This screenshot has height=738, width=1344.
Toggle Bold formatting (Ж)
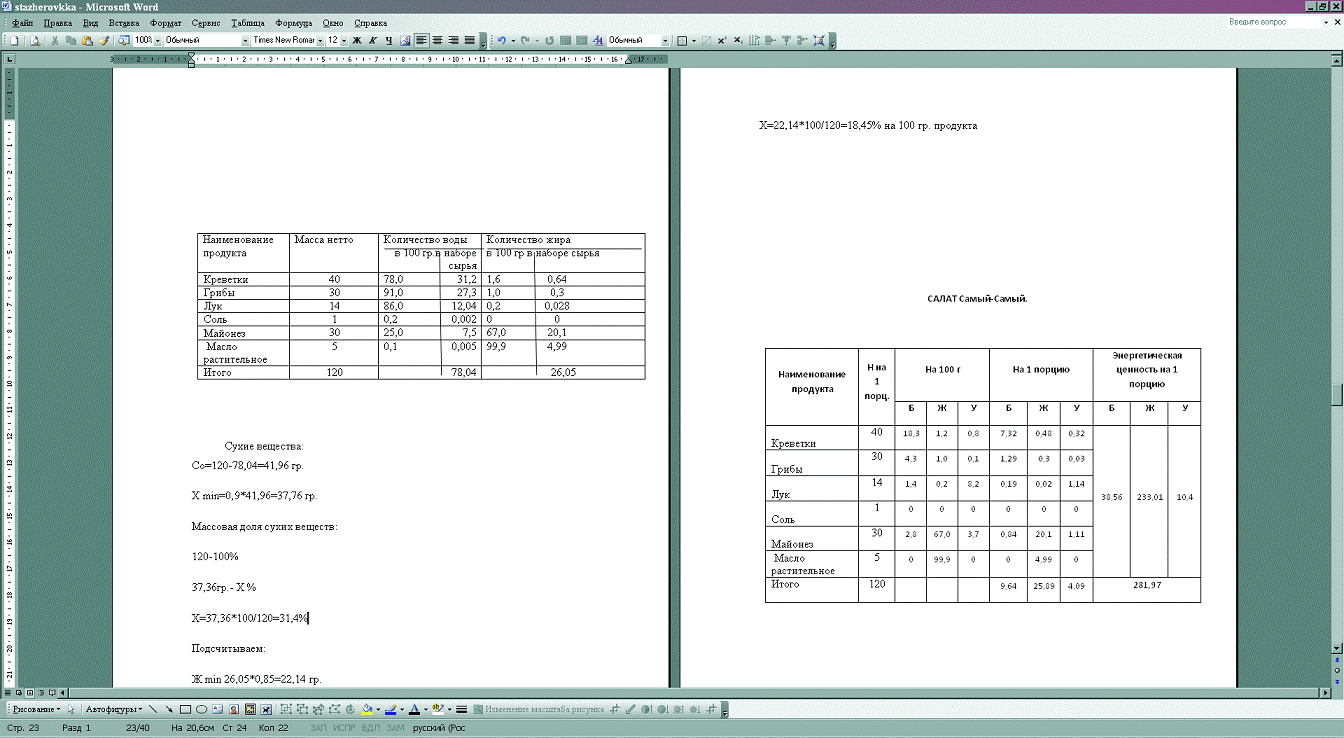point(357,41)
